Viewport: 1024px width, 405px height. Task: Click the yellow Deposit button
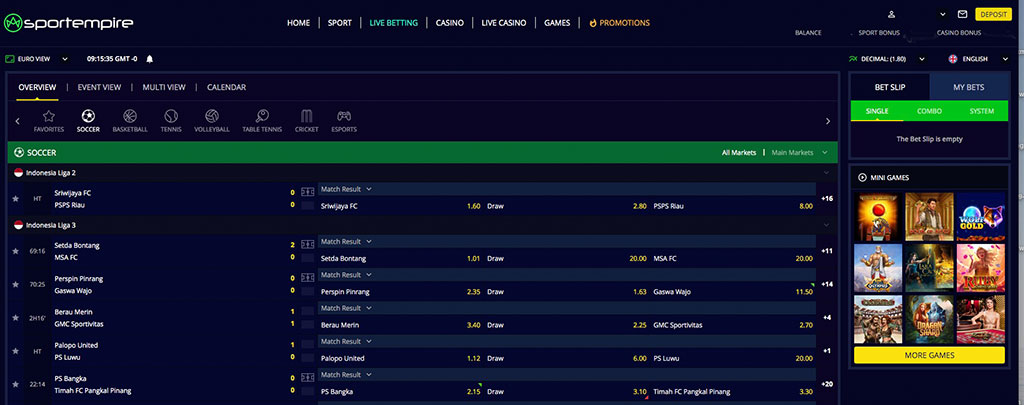pos(993,14)
